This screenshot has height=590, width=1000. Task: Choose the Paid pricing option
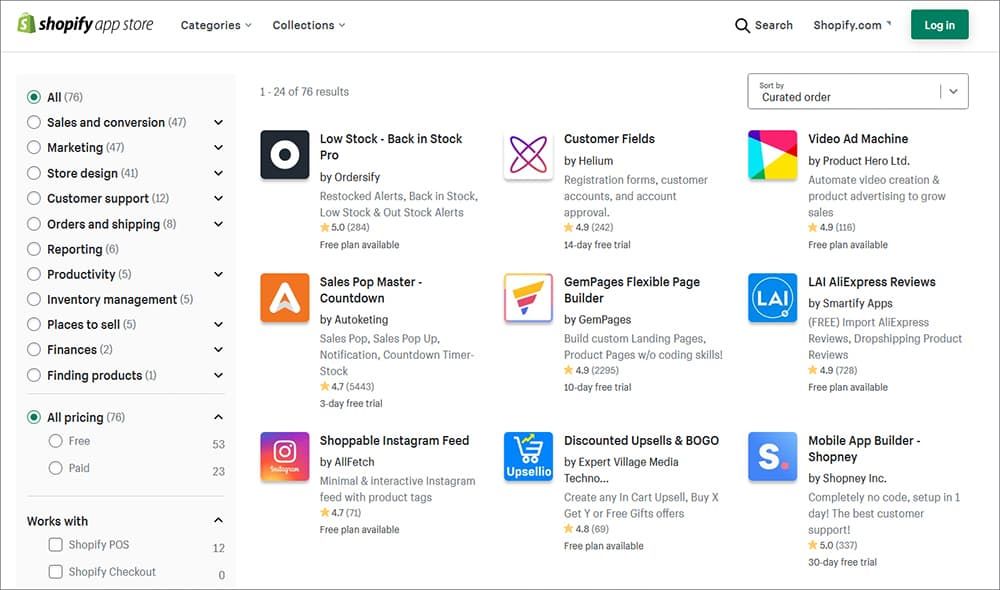click(x=55, y=468)
